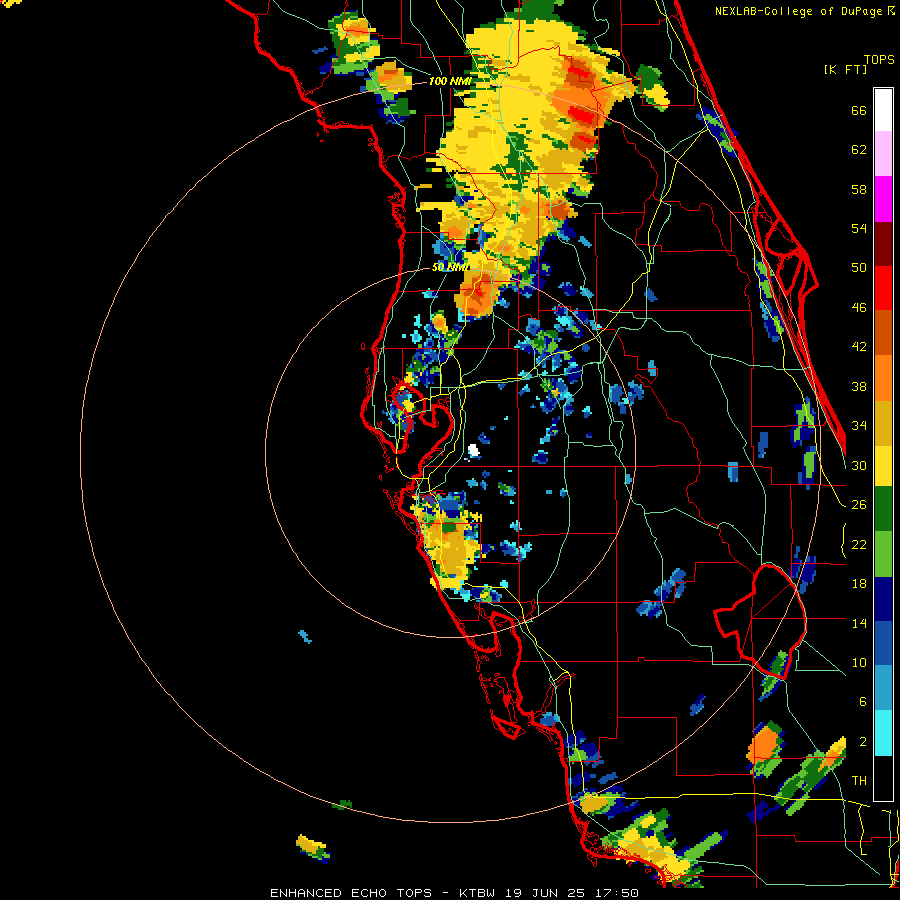Click the 18 legend scale label
Image resolution: width=900 pixels, height=900 pixels.
(x=859, y=584)
